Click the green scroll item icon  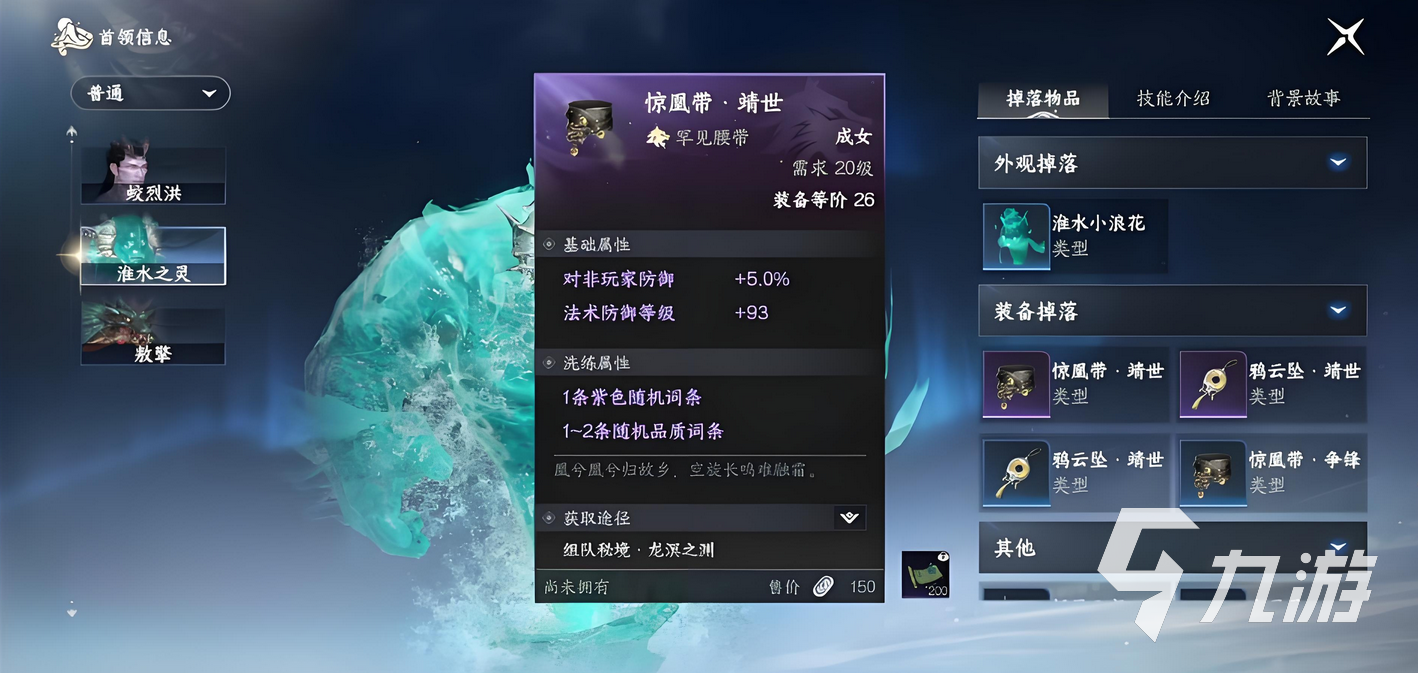(x=925, y=574)
